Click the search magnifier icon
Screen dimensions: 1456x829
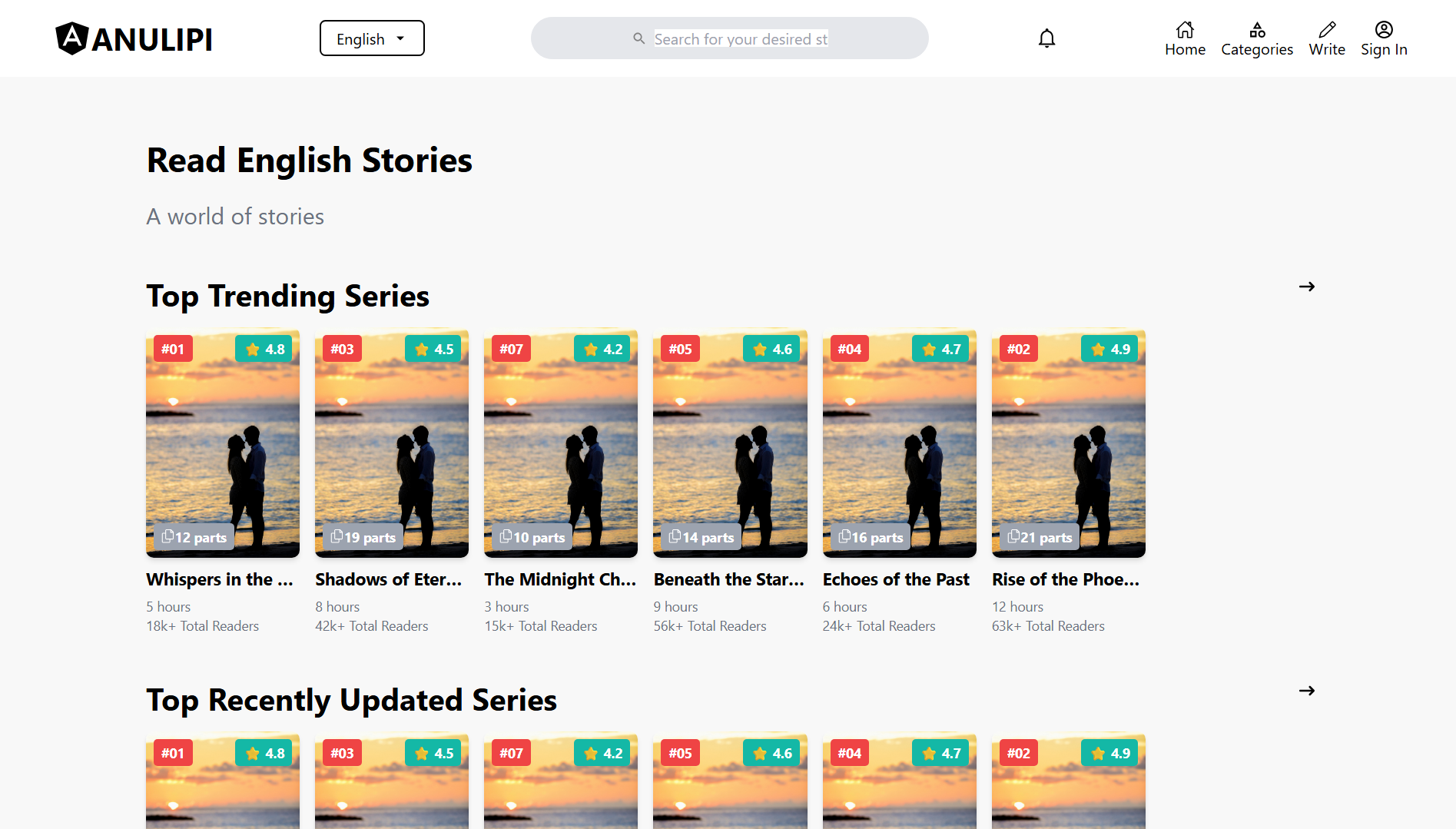click(x=638, y=38)
